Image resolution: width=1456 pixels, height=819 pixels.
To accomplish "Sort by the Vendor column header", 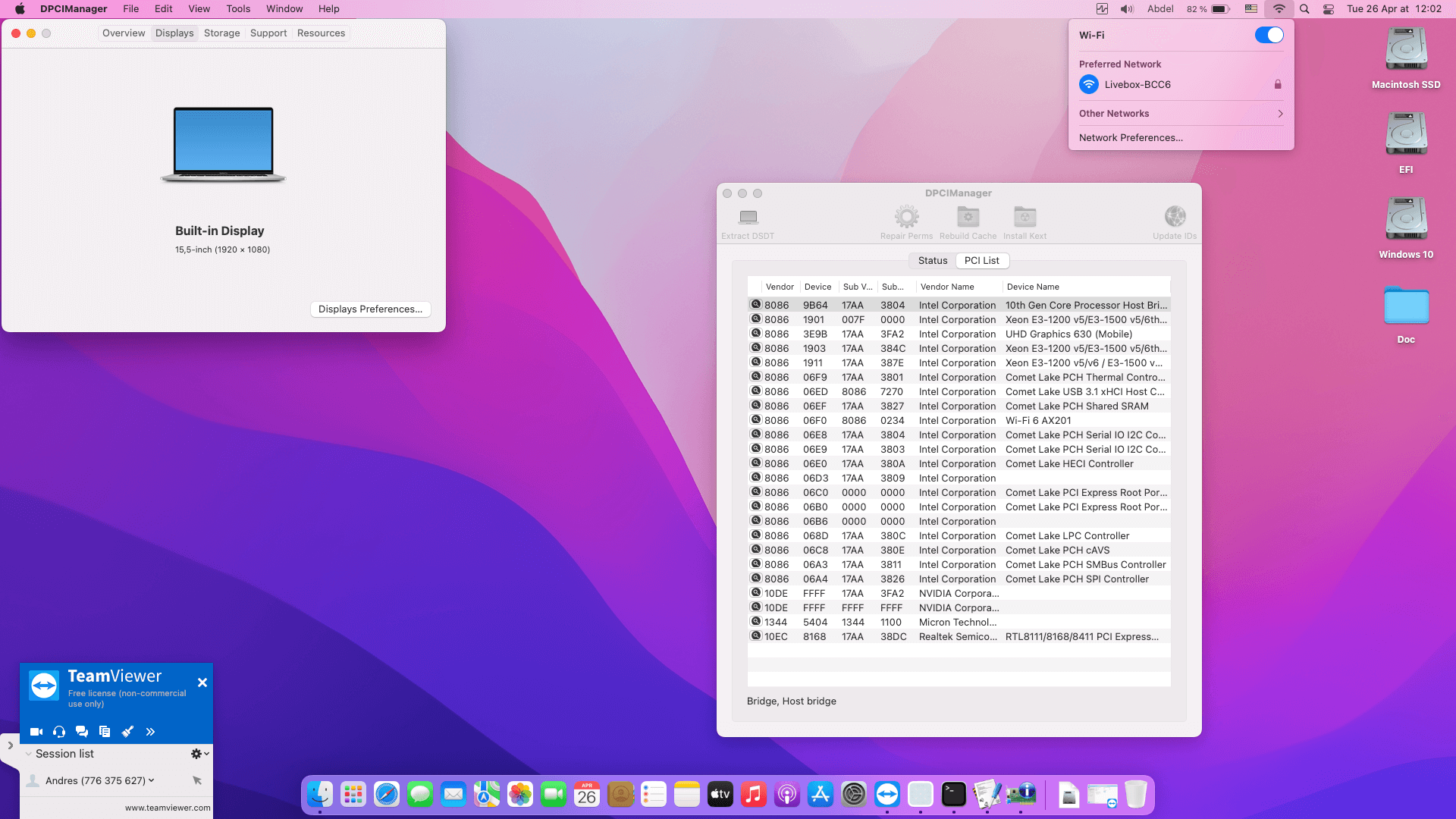I will tap(780, 287).
